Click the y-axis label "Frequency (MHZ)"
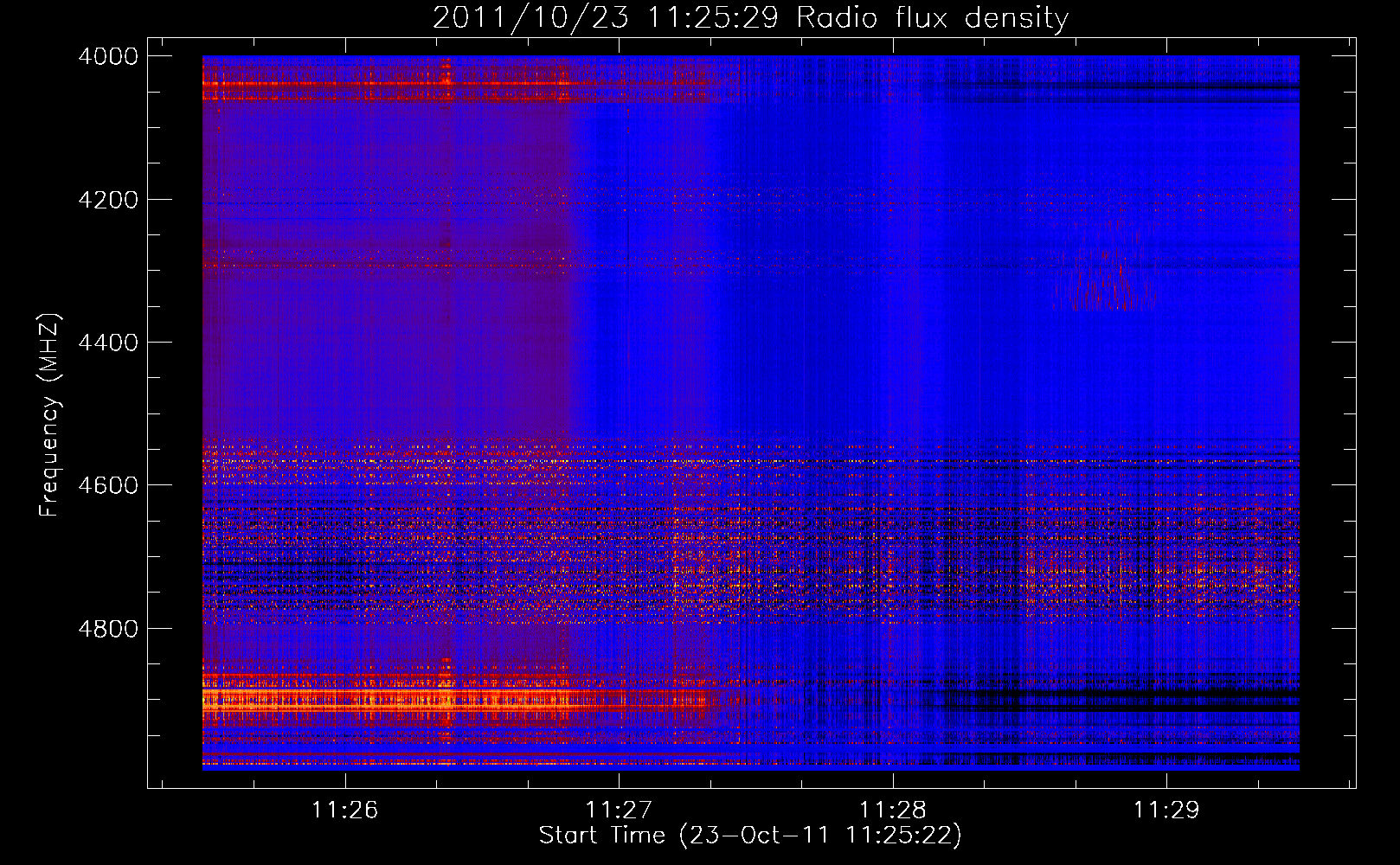The height and width of the screenshot is (865, 1400). (50, 415)
